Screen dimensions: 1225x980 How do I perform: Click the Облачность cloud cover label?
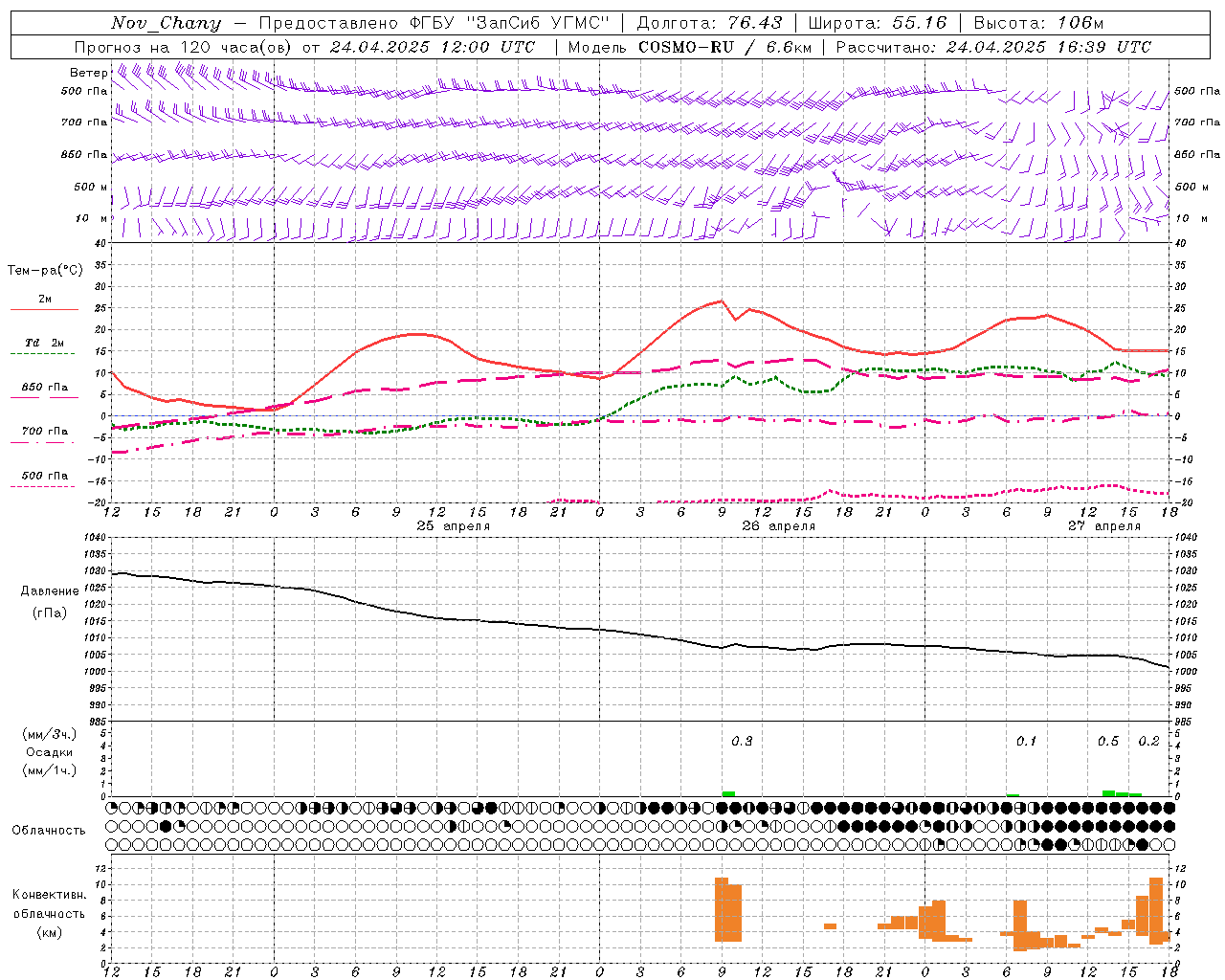point(49,831)
